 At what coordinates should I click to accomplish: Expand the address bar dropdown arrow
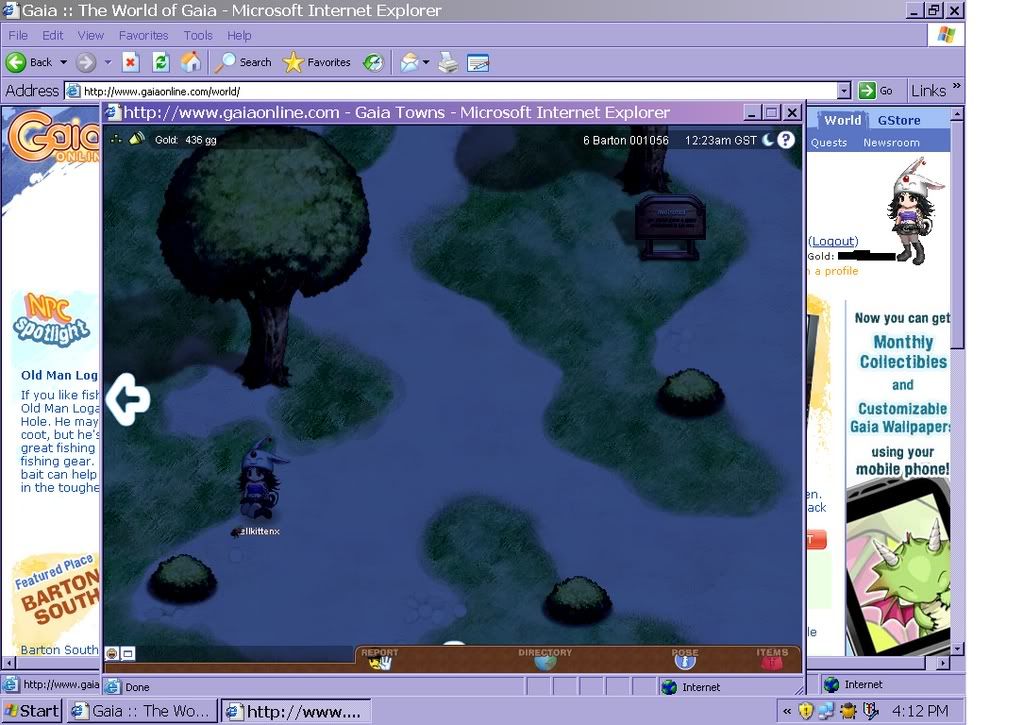(x=844, y=91)
